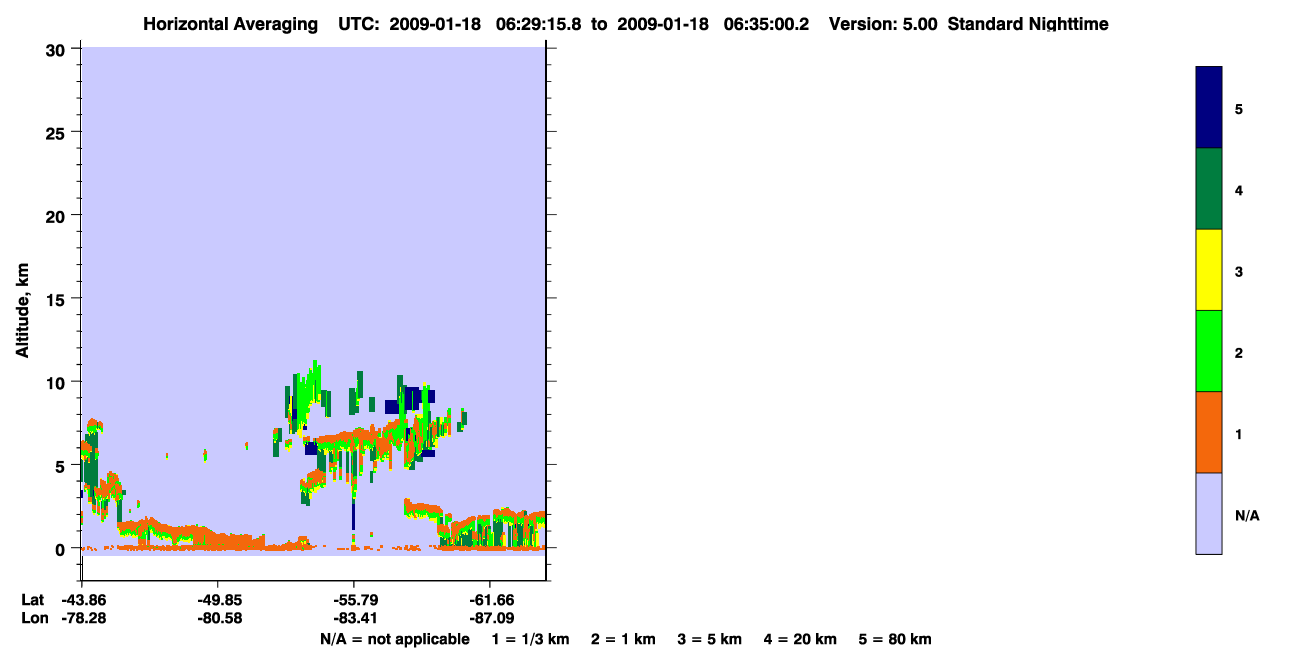Click the orange colorbar segment labeled 1
The image size is (1300, 667).
[1208, 431]
